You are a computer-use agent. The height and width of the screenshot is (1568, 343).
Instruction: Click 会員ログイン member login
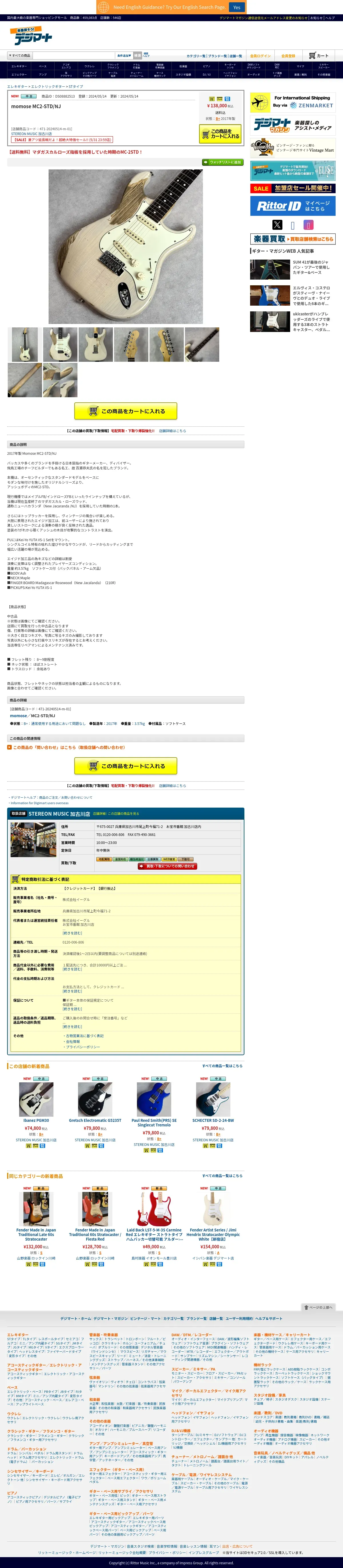(260, 56)
